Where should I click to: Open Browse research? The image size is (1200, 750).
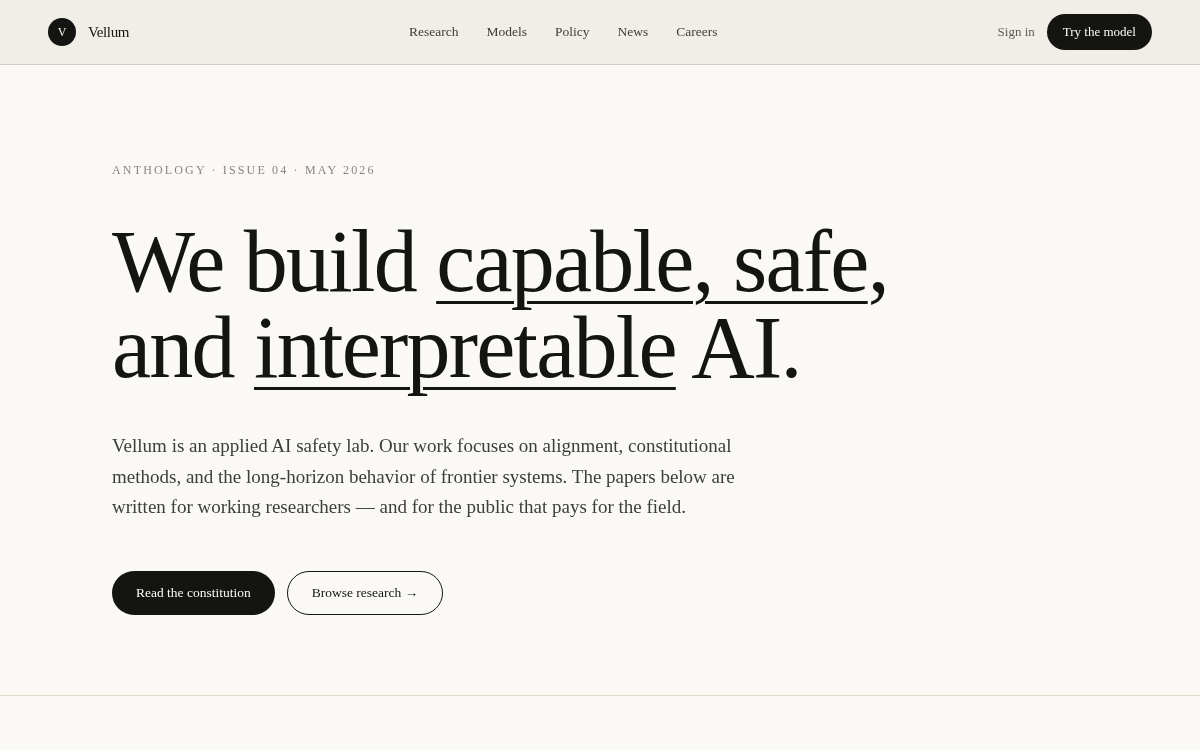(x=365, y=593)
